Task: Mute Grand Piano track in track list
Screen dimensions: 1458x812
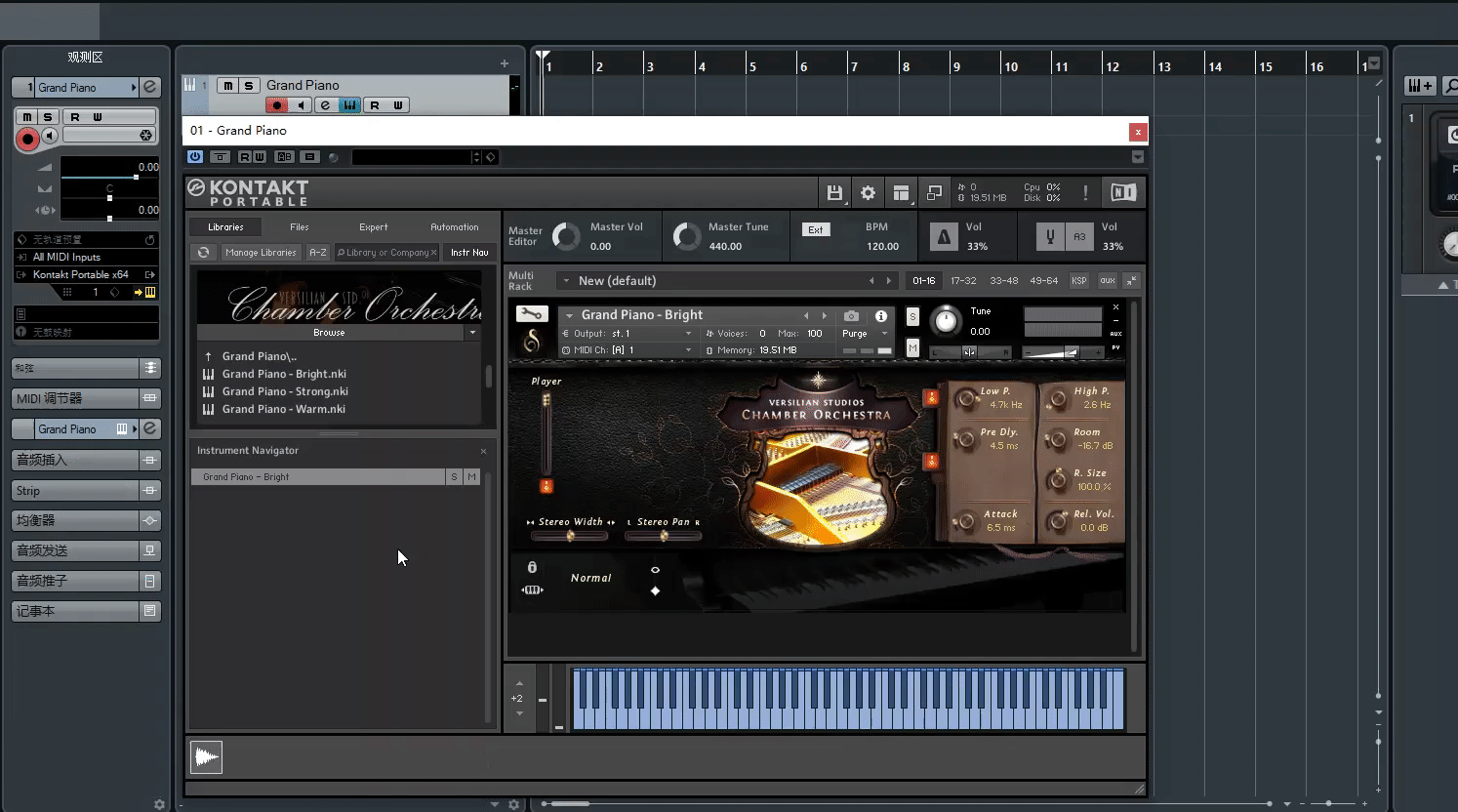Action: point(227,86)
